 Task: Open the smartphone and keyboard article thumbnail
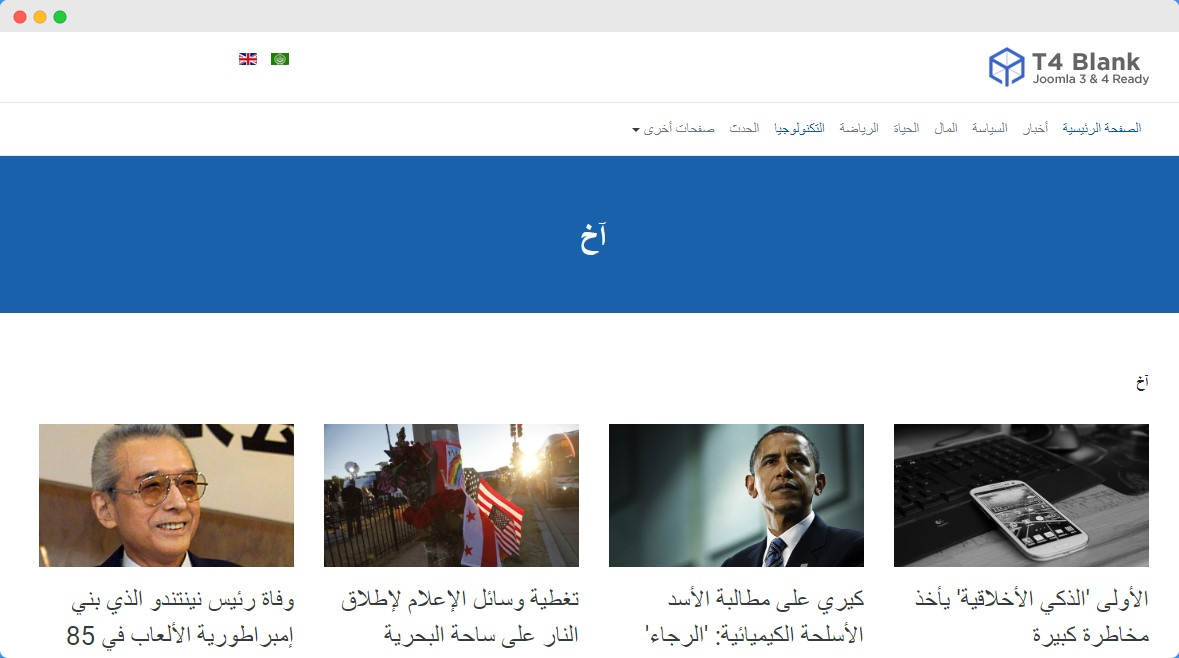tap(1021, 495)
